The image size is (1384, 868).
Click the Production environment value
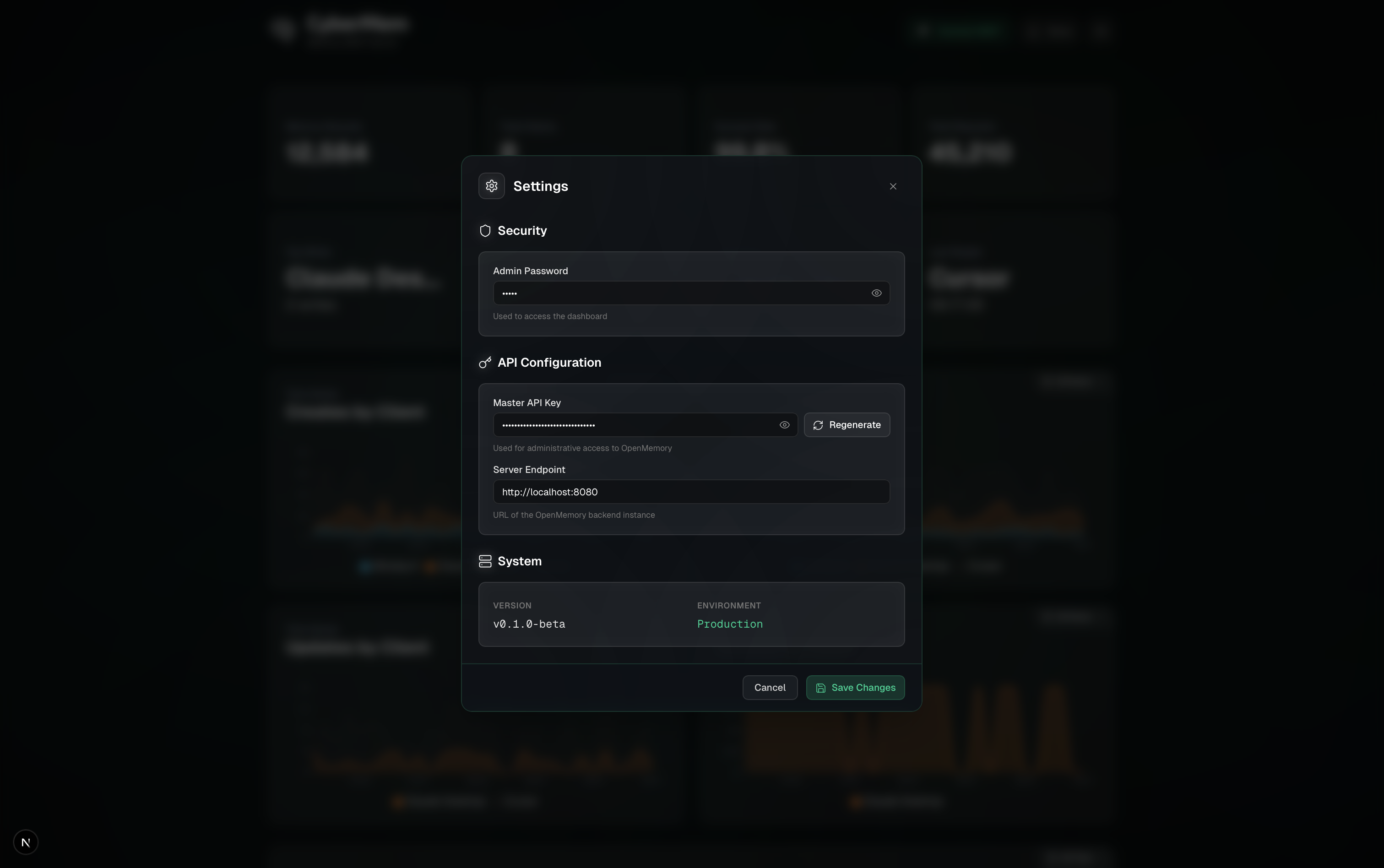coord(730,624)
